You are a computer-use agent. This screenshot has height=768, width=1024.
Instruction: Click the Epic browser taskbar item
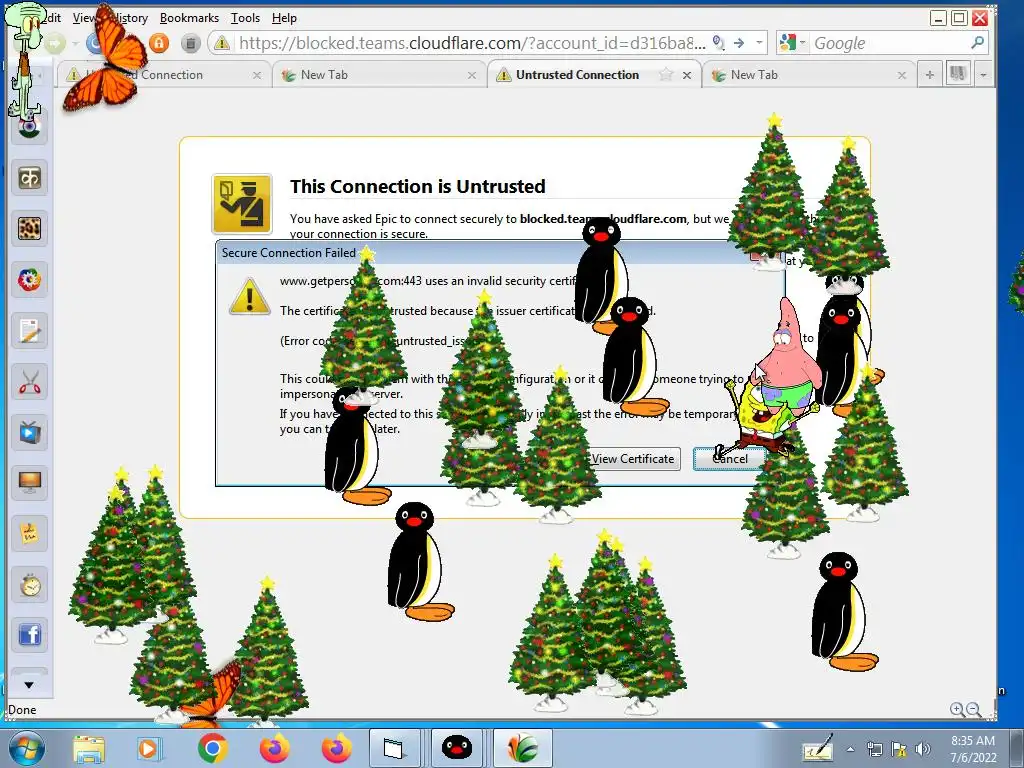coord(522,748)
